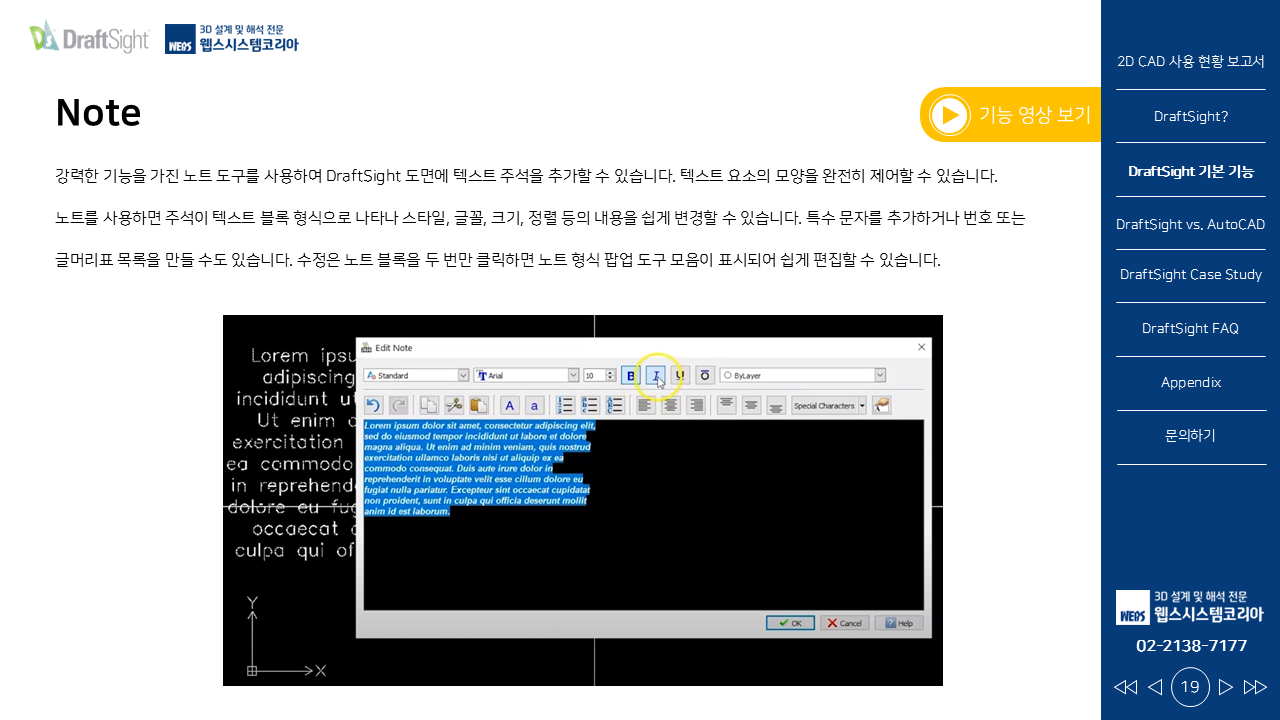This screenshot has height=720, width=1280.
Task: Click the uppercase lettered list icon
Action: (615, 405)
